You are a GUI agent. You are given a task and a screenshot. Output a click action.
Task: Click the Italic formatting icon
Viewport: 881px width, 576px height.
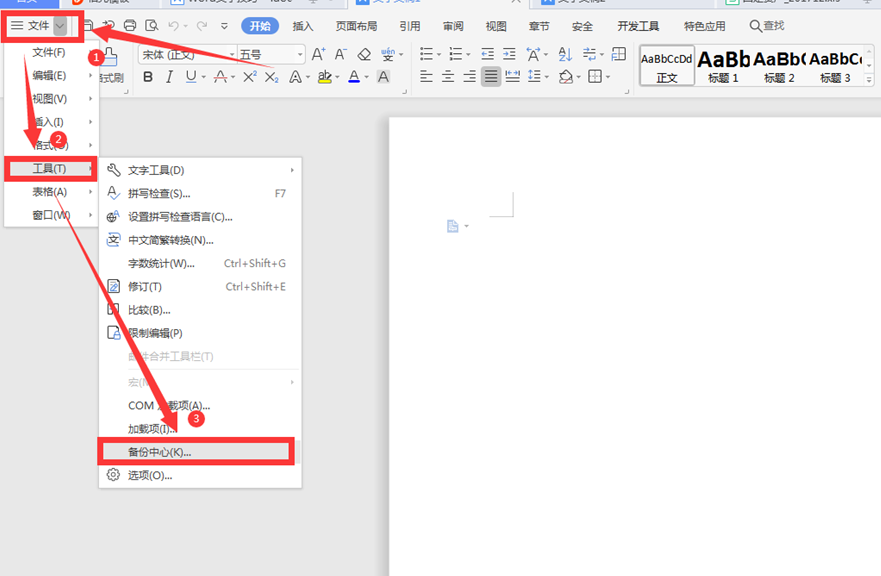click(169, 77)
